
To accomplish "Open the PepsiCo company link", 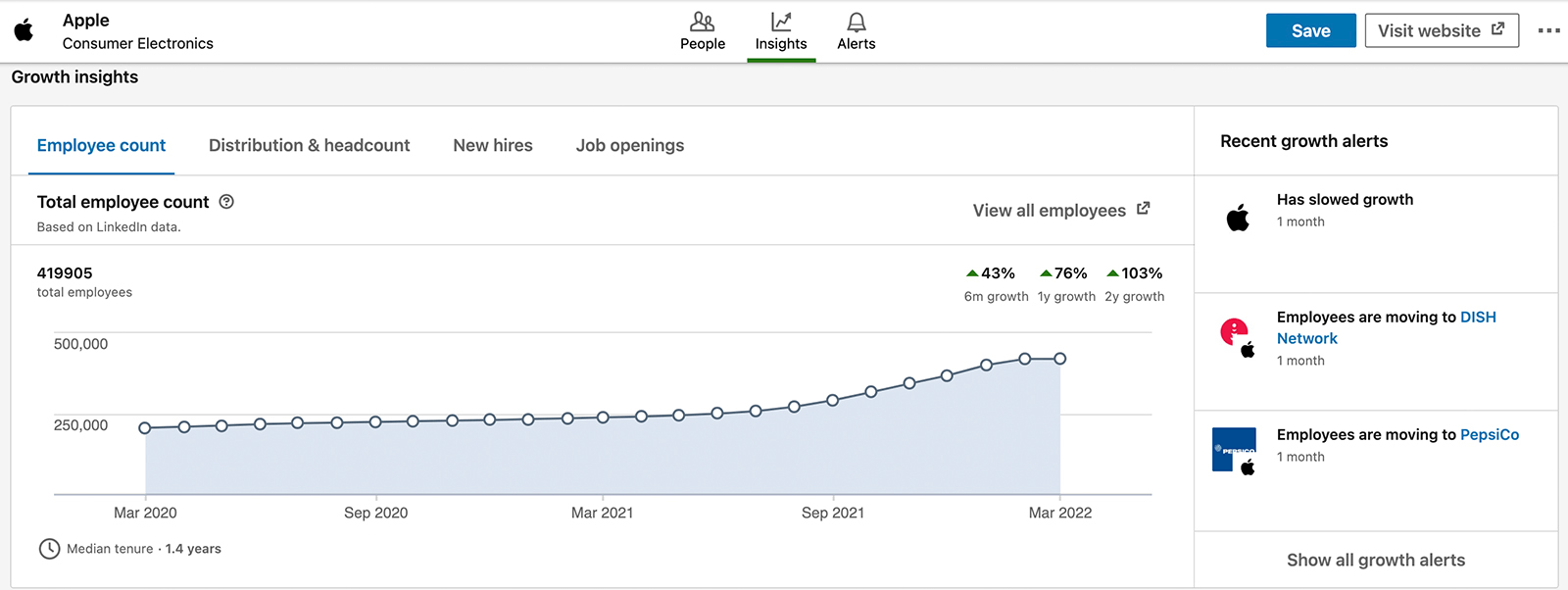I will 1490,434.
